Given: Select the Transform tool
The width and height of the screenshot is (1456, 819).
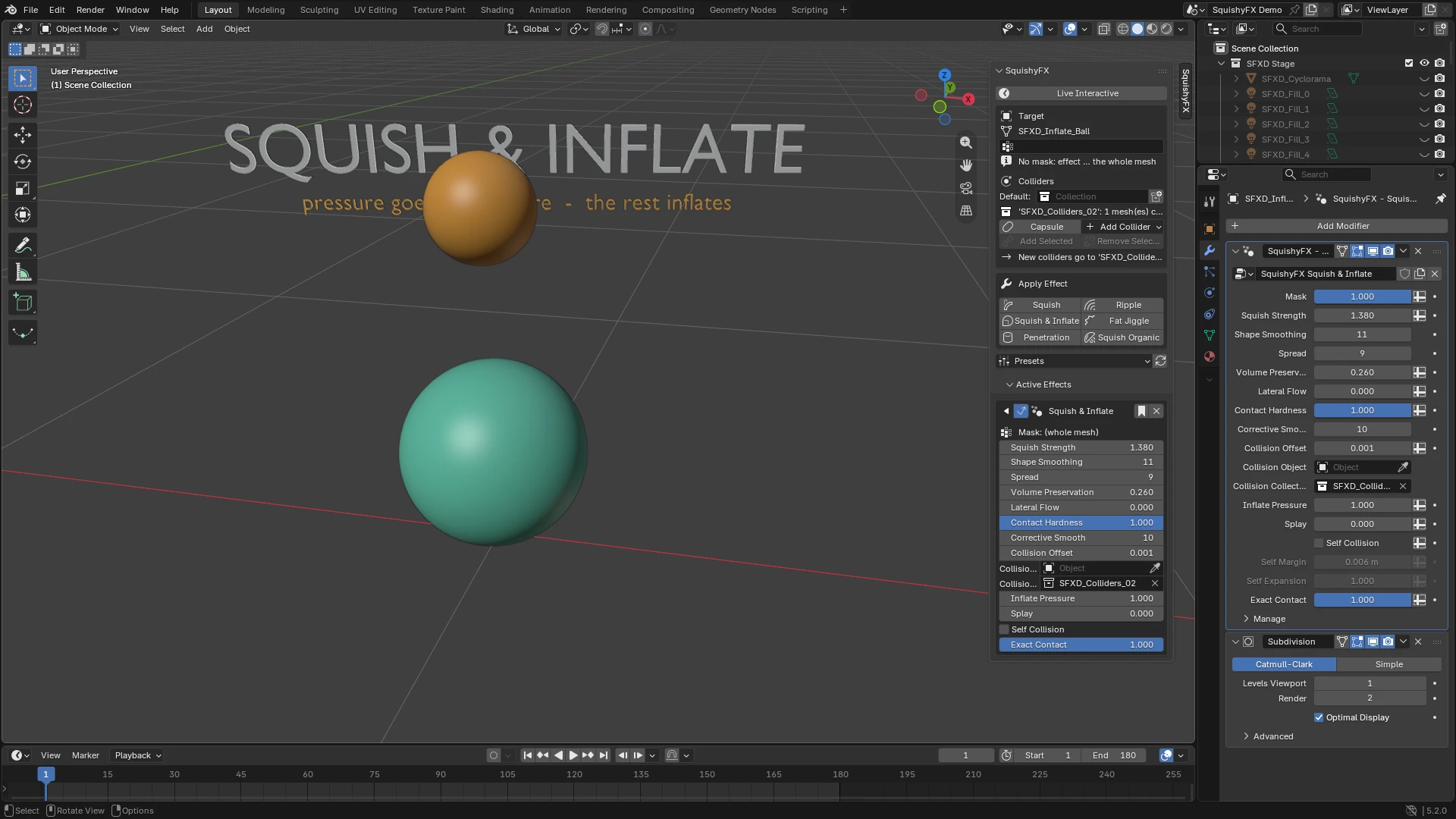Looking at the screenshot, I should [x=23, y=215].
